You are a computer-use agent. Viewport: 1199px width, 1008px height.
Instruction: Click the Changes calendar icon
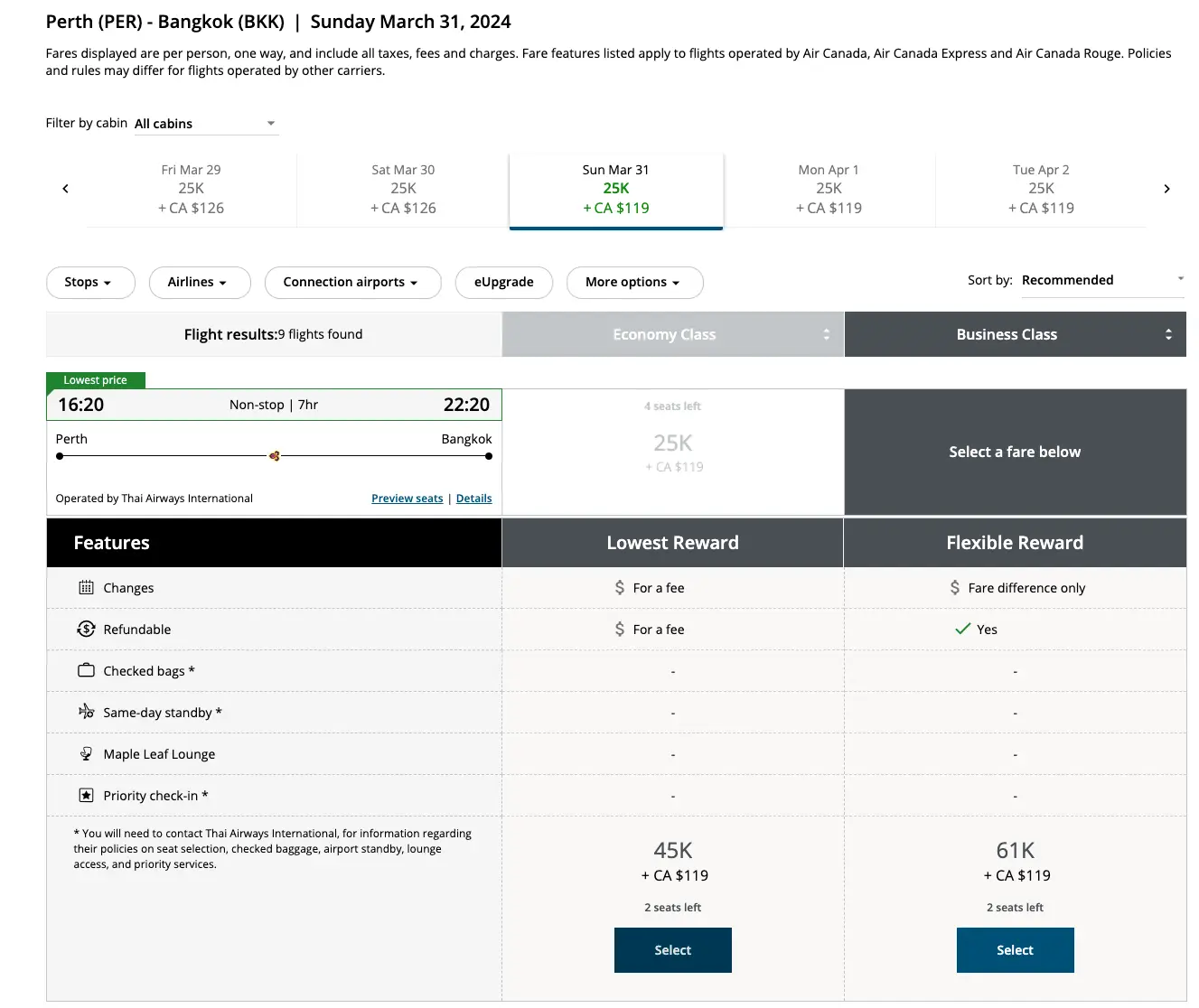86,588
